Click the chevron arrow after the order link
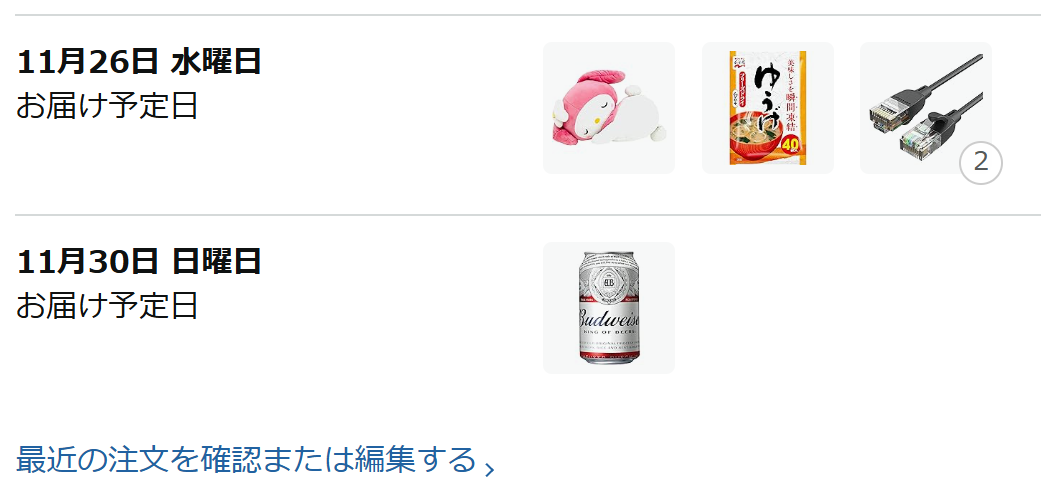Viewport: 1041px width, 500px height. pyautogui.click(x=489, y=469)
